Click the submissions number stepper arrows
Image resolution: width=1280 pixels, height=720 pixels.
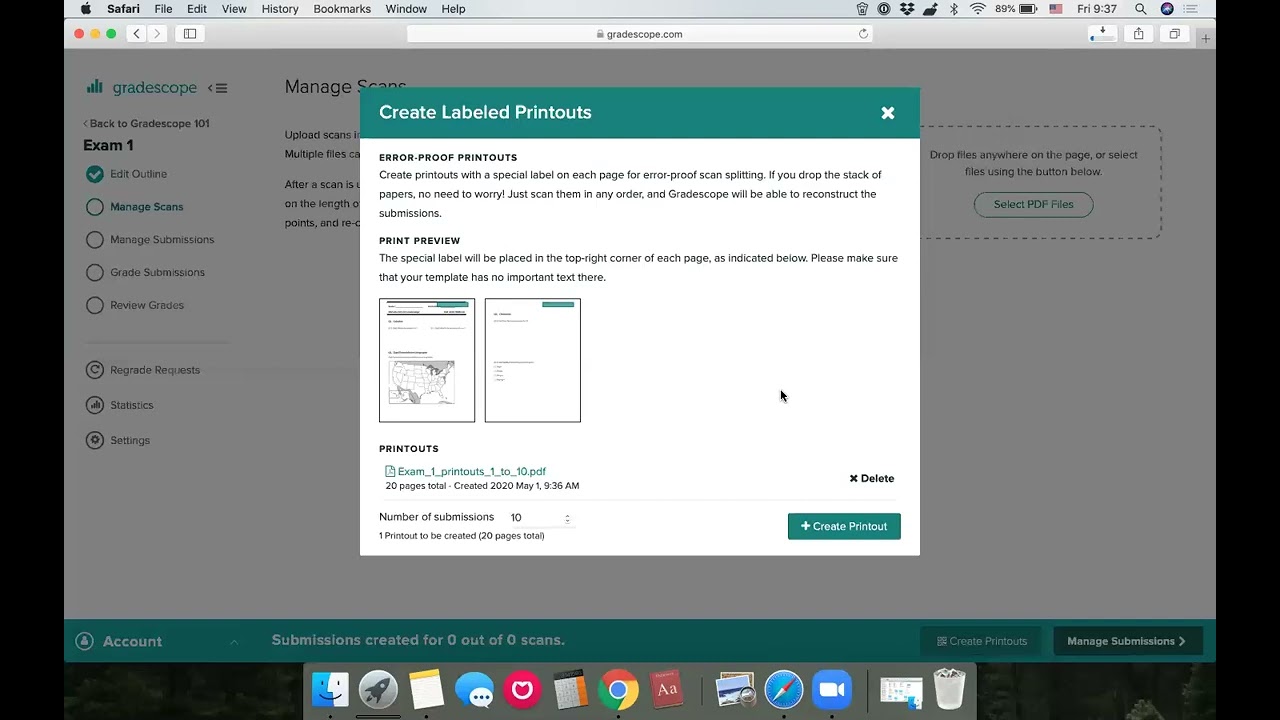pos(567,518)
